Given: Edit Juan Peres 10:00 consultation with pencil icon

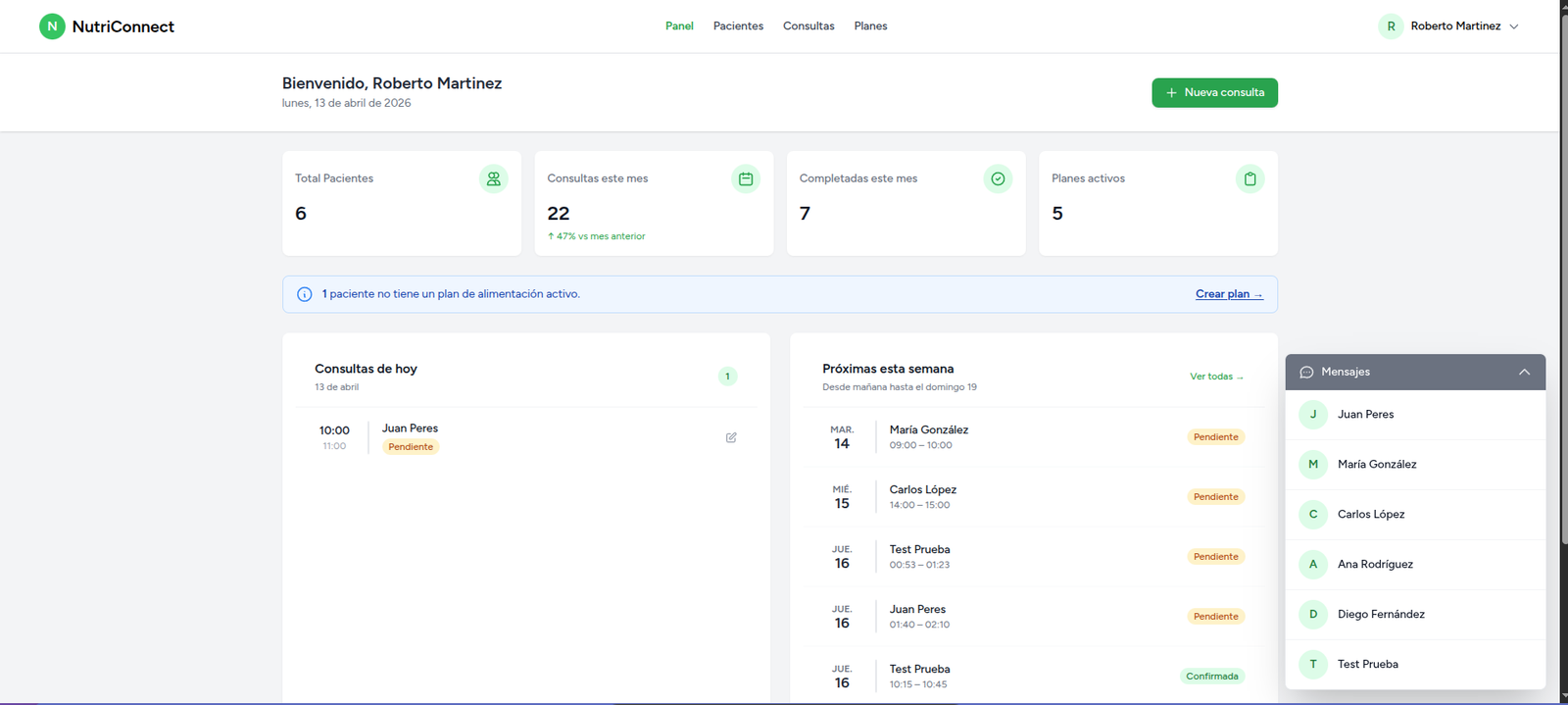Looking at the screenshot, I should [731, 437].
